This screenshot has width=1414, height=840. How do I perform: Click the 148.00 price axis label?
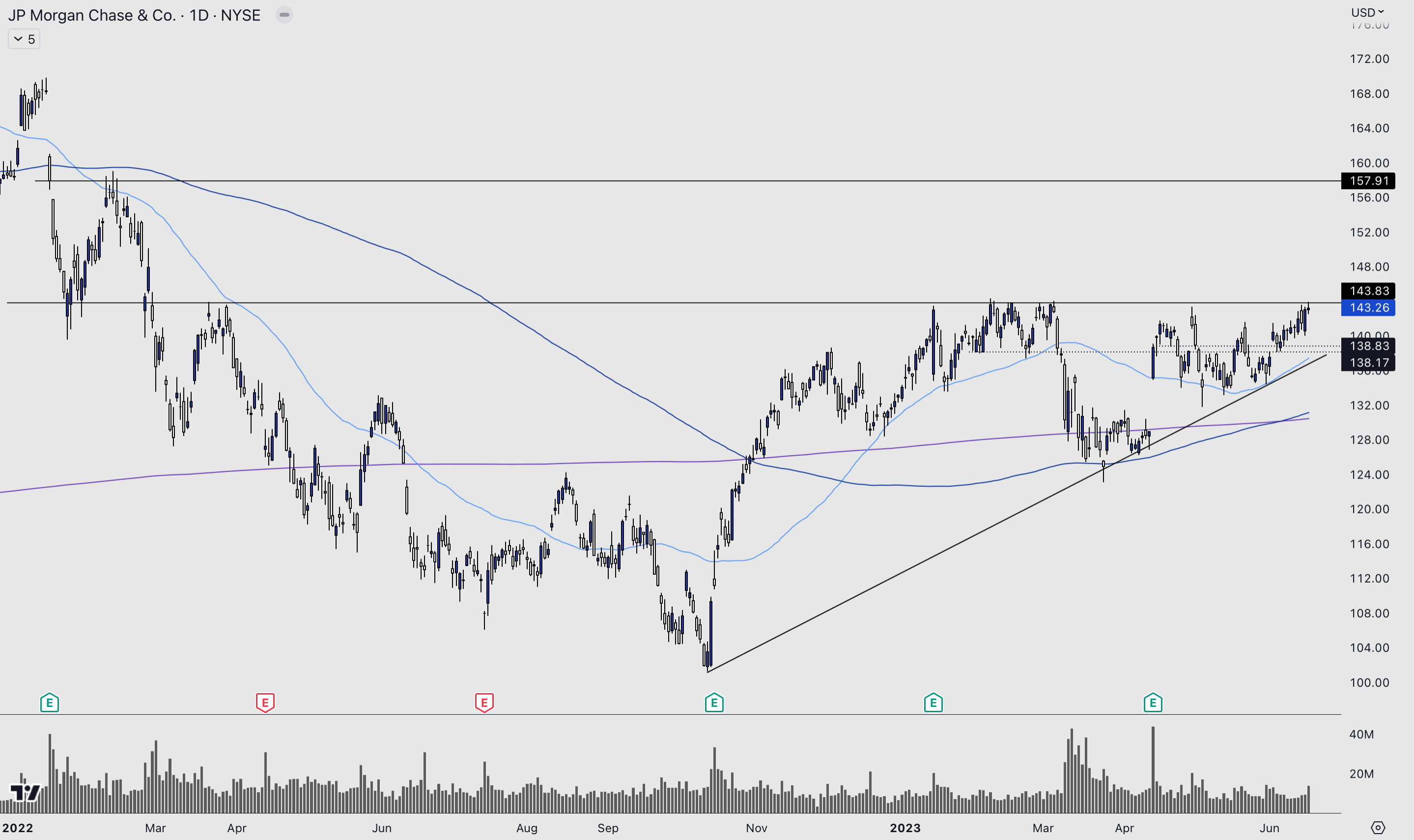point(1369,267)
